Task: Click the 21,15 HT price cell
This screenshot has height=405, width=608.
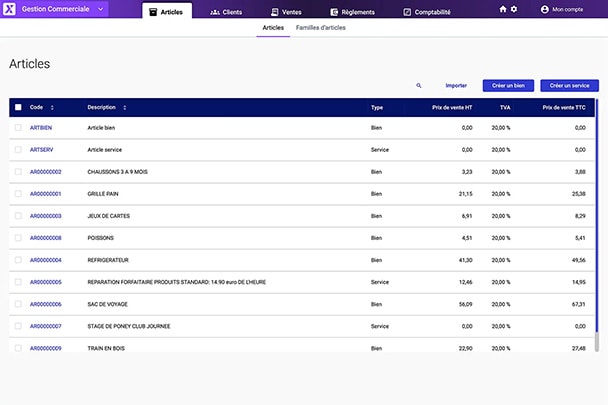Action: pyautogui.click(x=466, y=194)
